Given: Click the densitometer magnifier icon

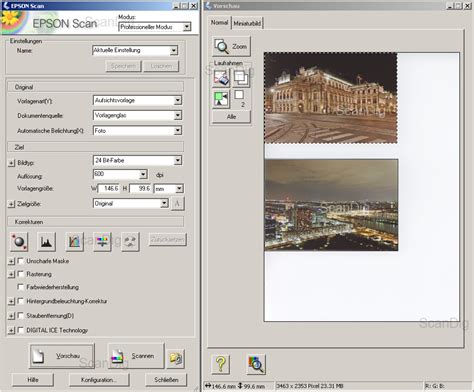Looking at the screenshot, I should pyautogui.click(x=256, y=364).
